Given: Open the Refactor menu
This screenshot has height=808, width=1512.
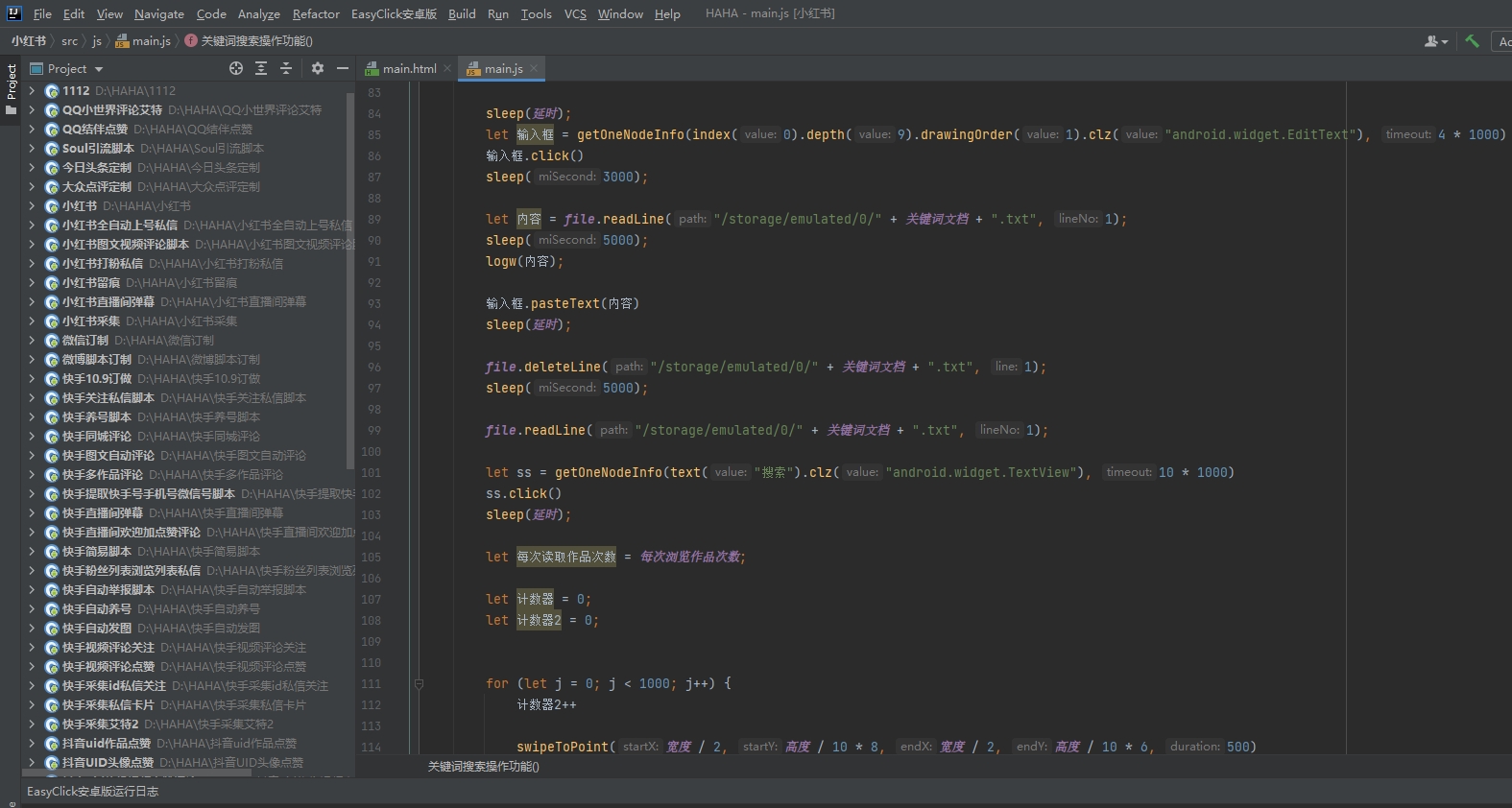Looking at the screenshot, I should click(x=316, y=13).
